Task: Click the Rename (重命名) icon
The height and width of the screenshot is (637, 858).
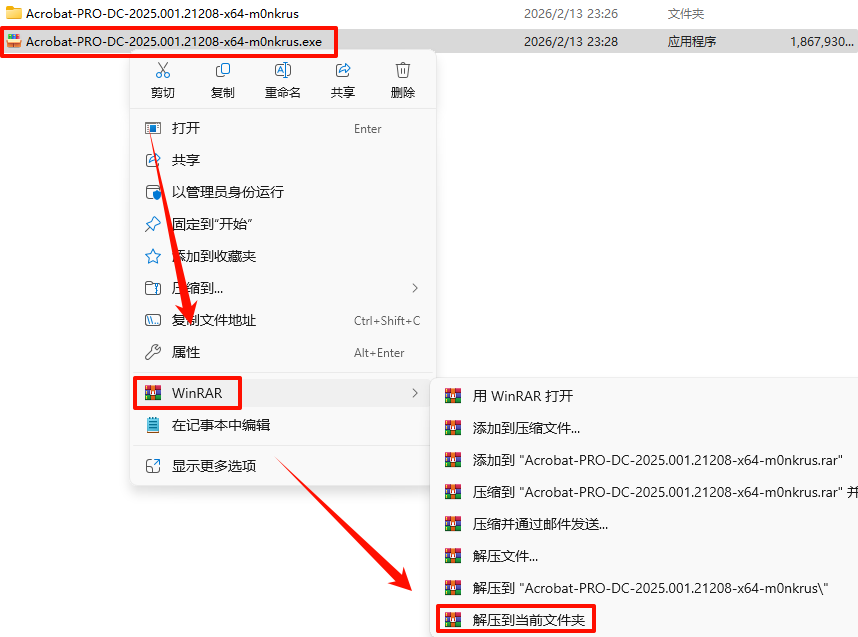Action: 283,71
